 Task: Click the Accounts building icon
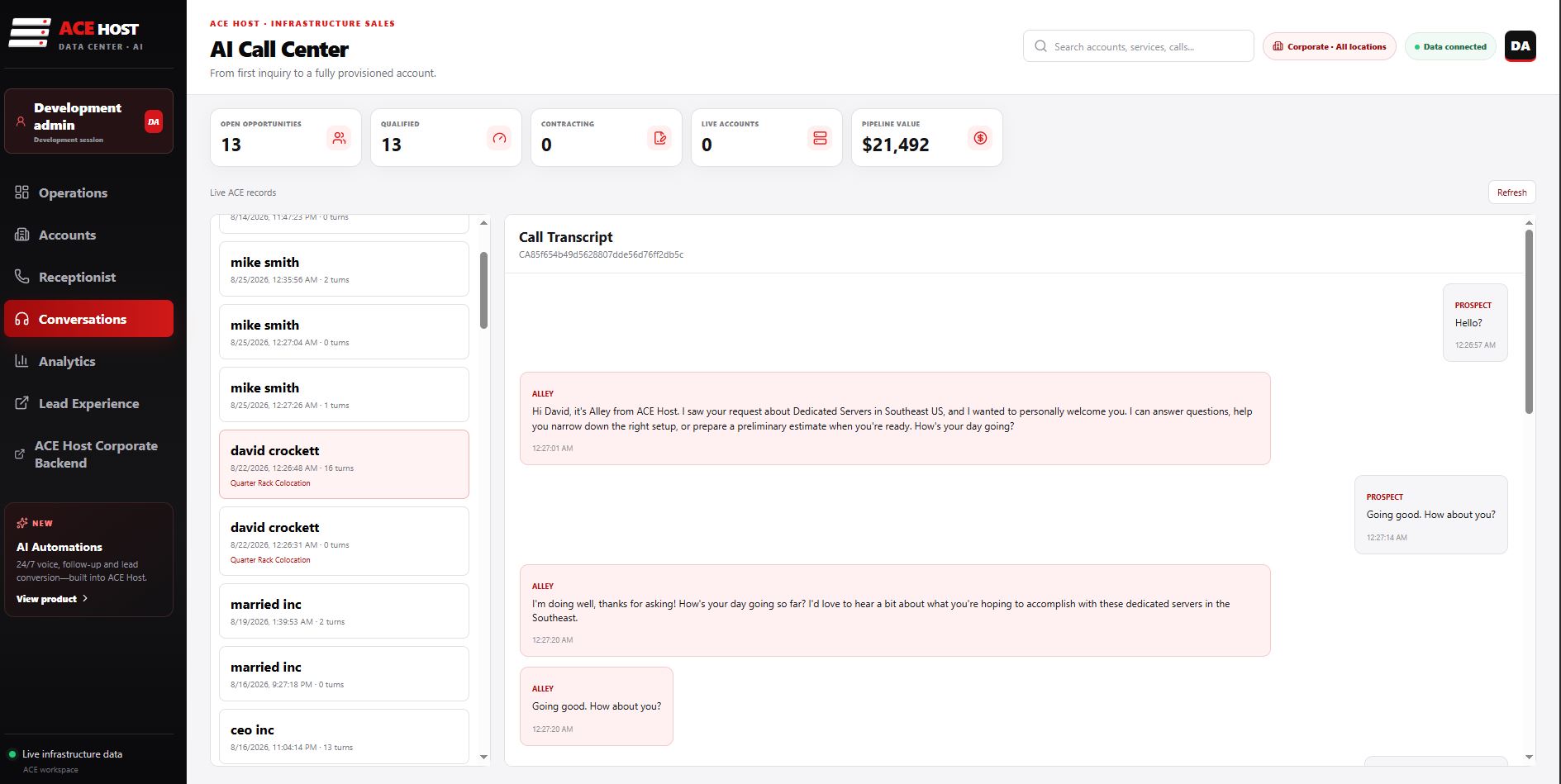click(21, 235)
